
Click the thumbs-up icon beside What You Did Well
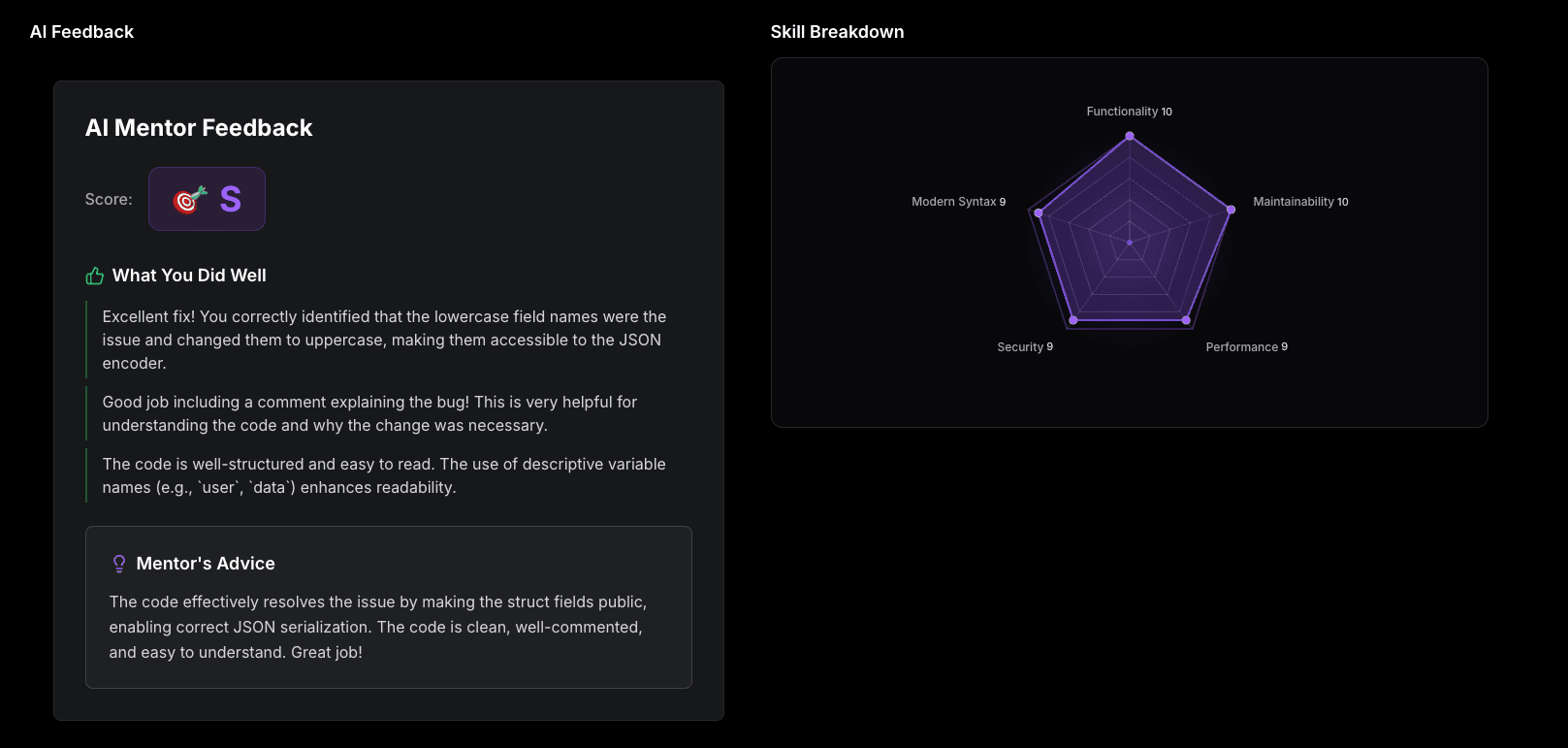(x=95, y=276)
